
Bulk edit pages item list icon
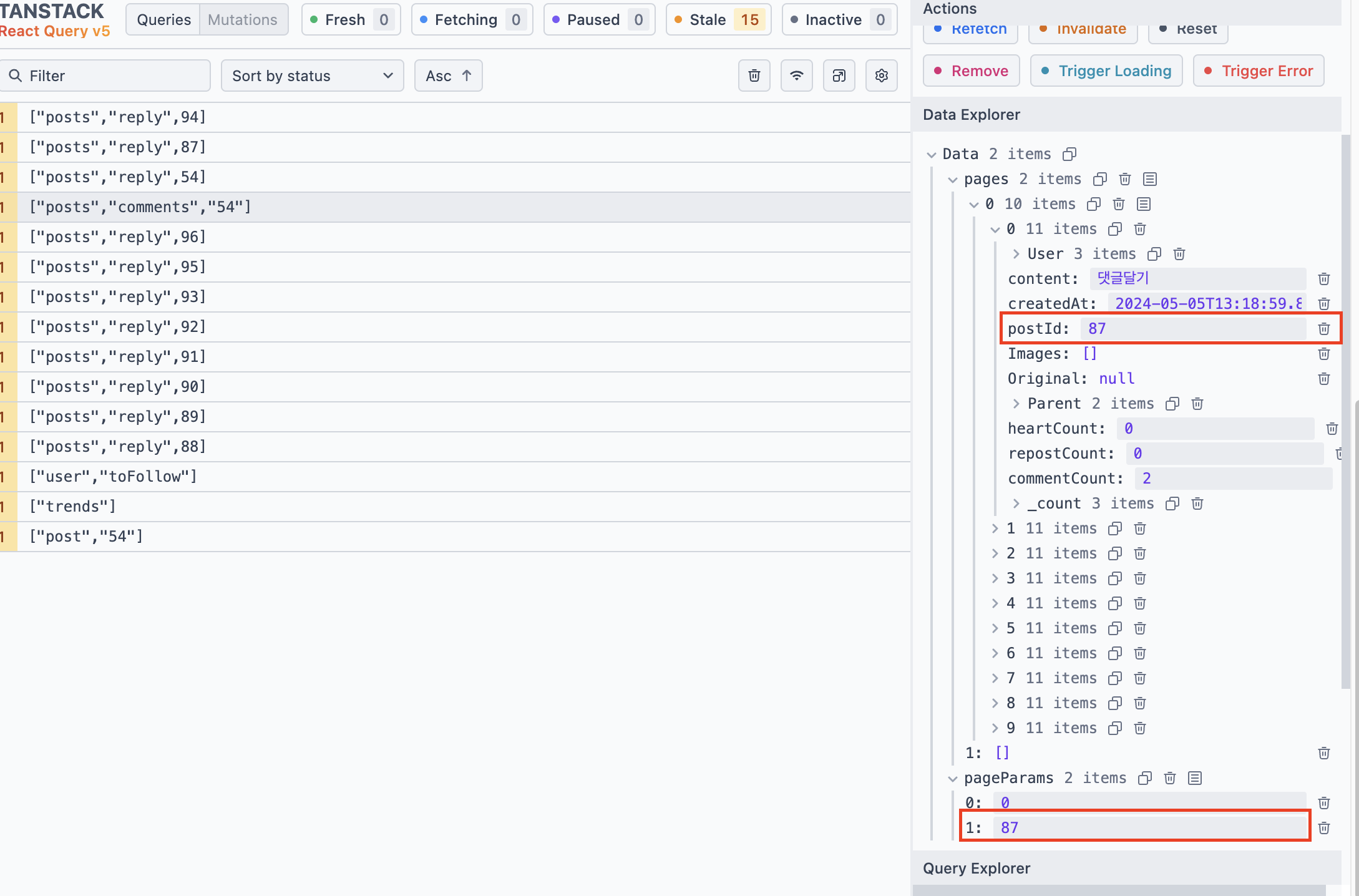click(x=1150, y=179)
